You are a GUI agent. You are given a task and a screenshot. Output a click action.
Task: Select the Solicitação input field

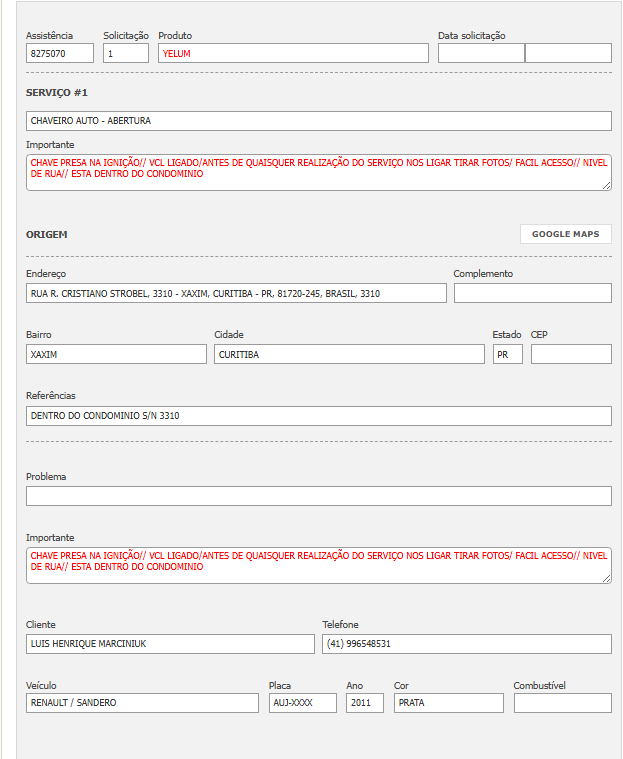[126, 54]
